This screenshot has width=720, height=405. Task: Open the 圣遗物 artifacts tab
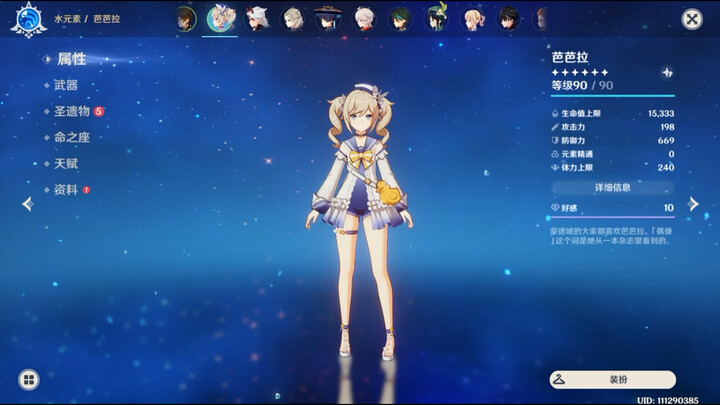[72, 111]
